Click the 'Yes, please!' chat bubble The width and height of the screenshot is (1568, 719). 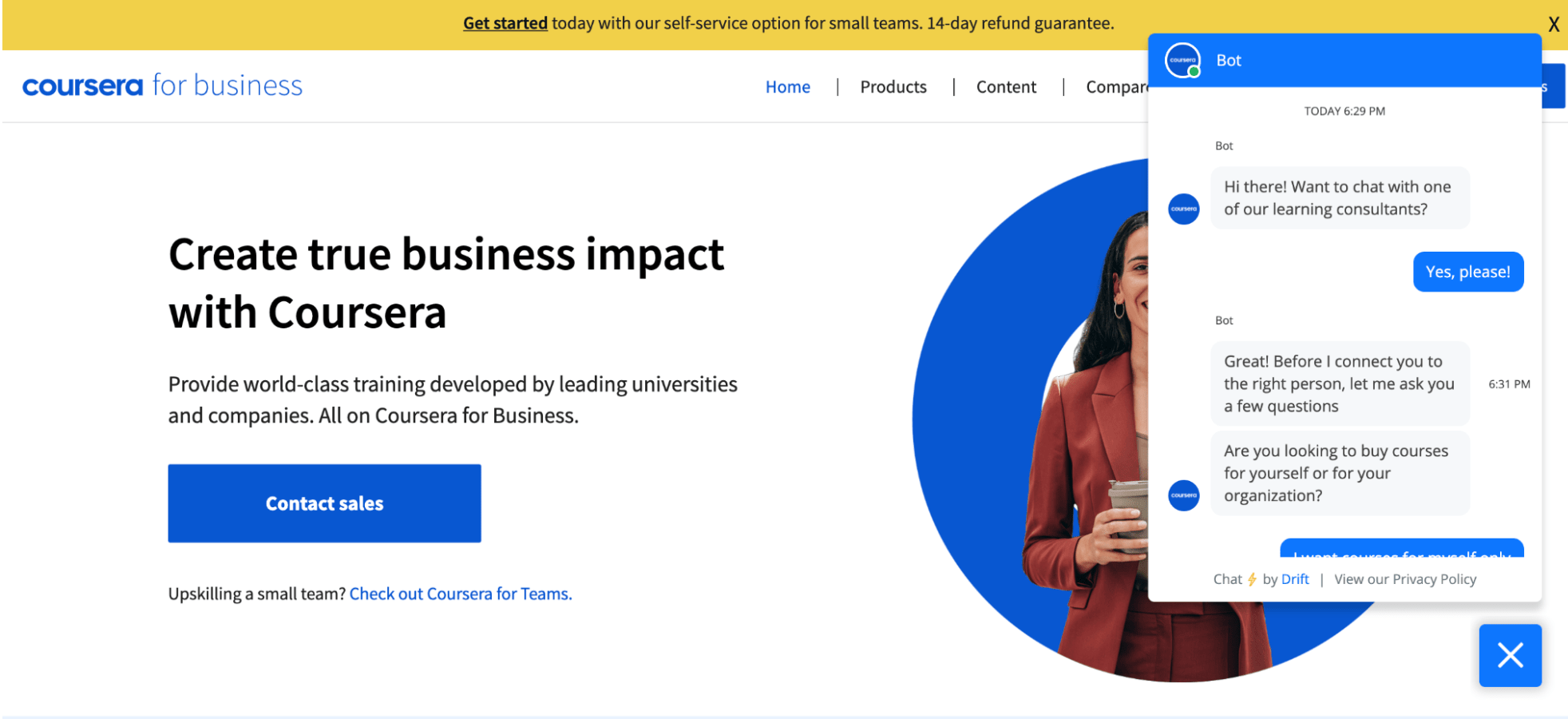1467,272
